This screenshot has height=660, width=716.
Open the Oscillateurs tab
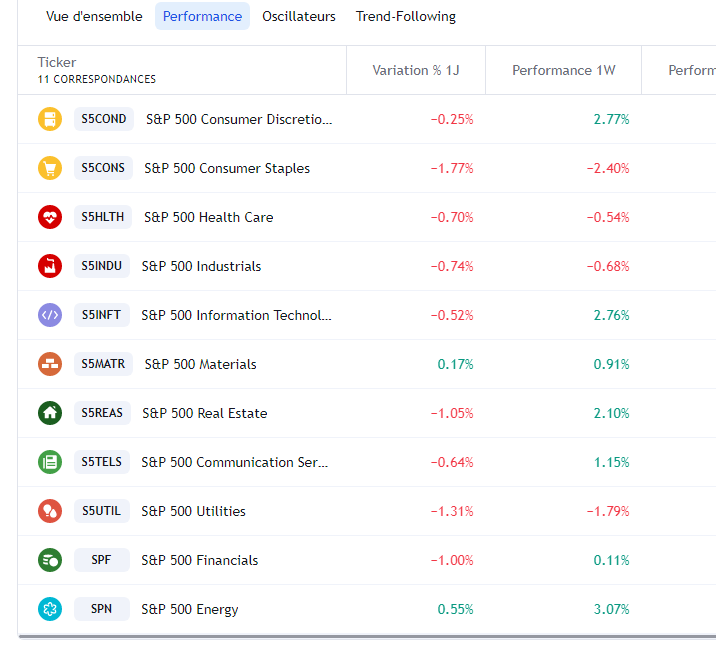(x=299, y=16)
